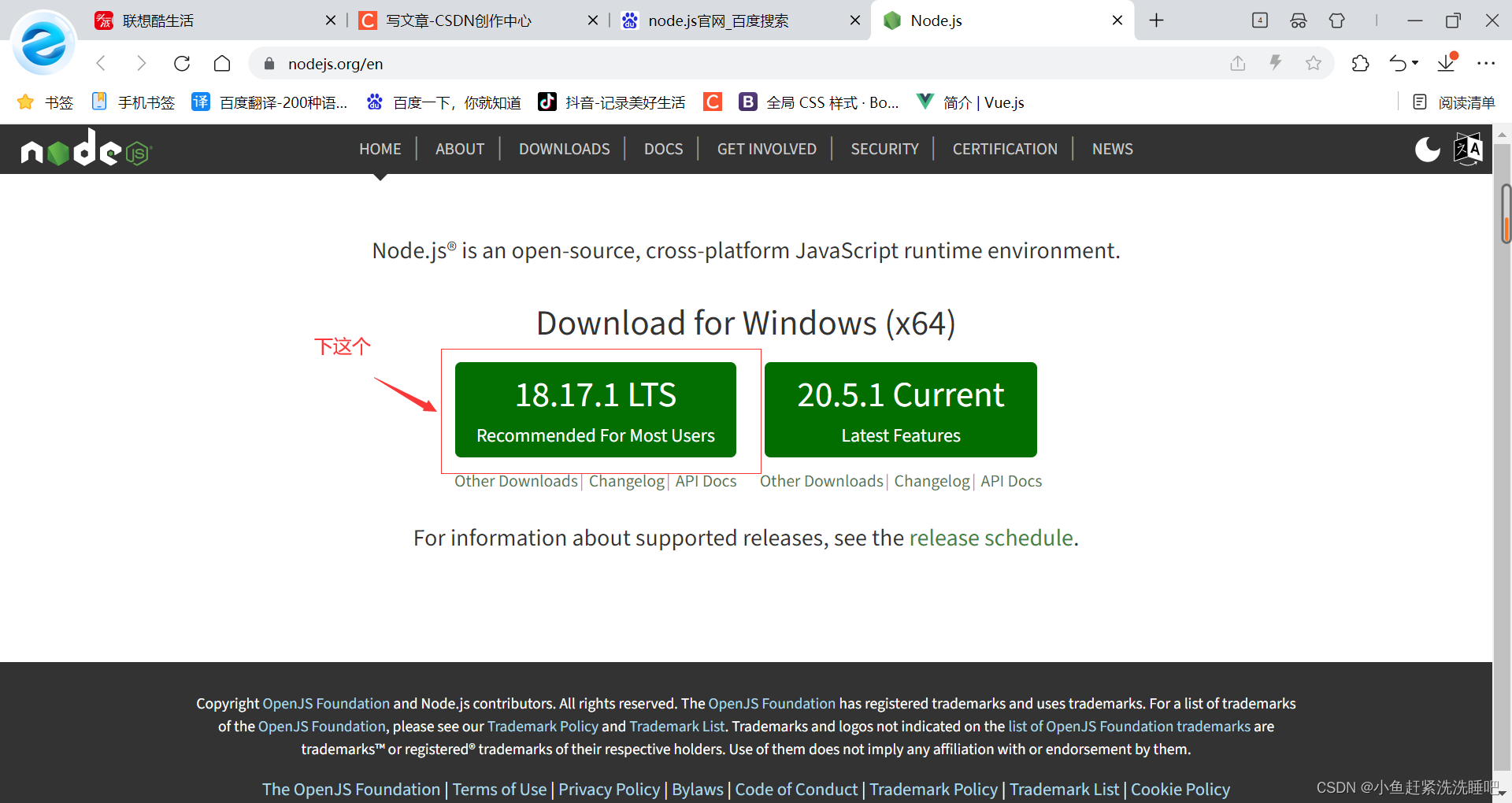Open the browser downloads panel
This screenshot has width=1512, height=803.
click(1447, 63)
